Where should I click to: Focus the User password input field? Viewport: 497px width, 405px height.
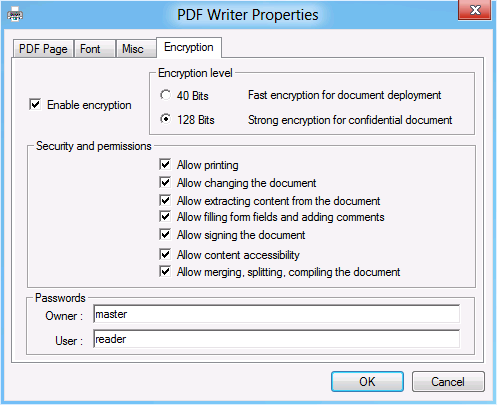(x=276, y=339)
